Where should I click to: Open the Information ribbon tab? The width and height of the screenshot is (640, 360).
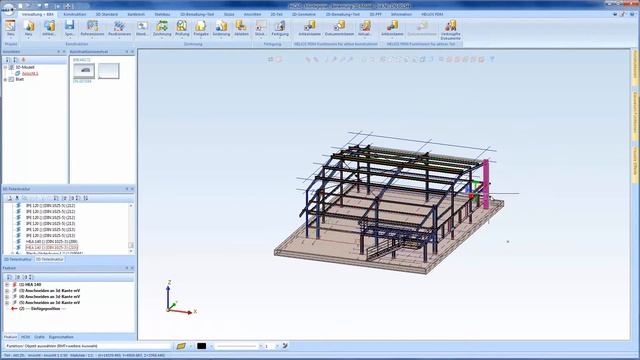pyautogui.click(x=401, y=14)
